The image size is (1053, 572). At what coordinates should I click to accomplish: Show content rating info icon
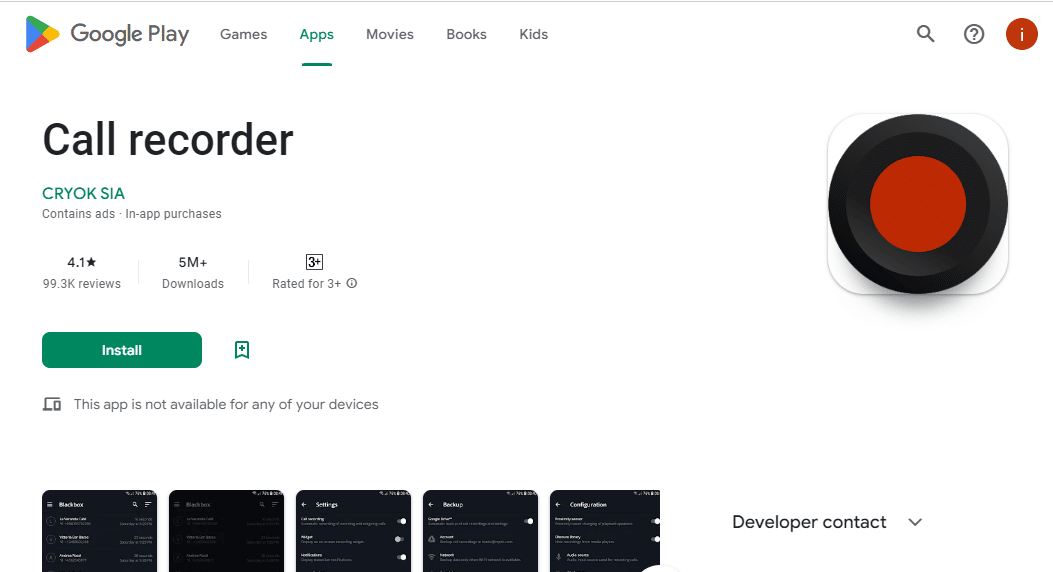coord(352,283)
